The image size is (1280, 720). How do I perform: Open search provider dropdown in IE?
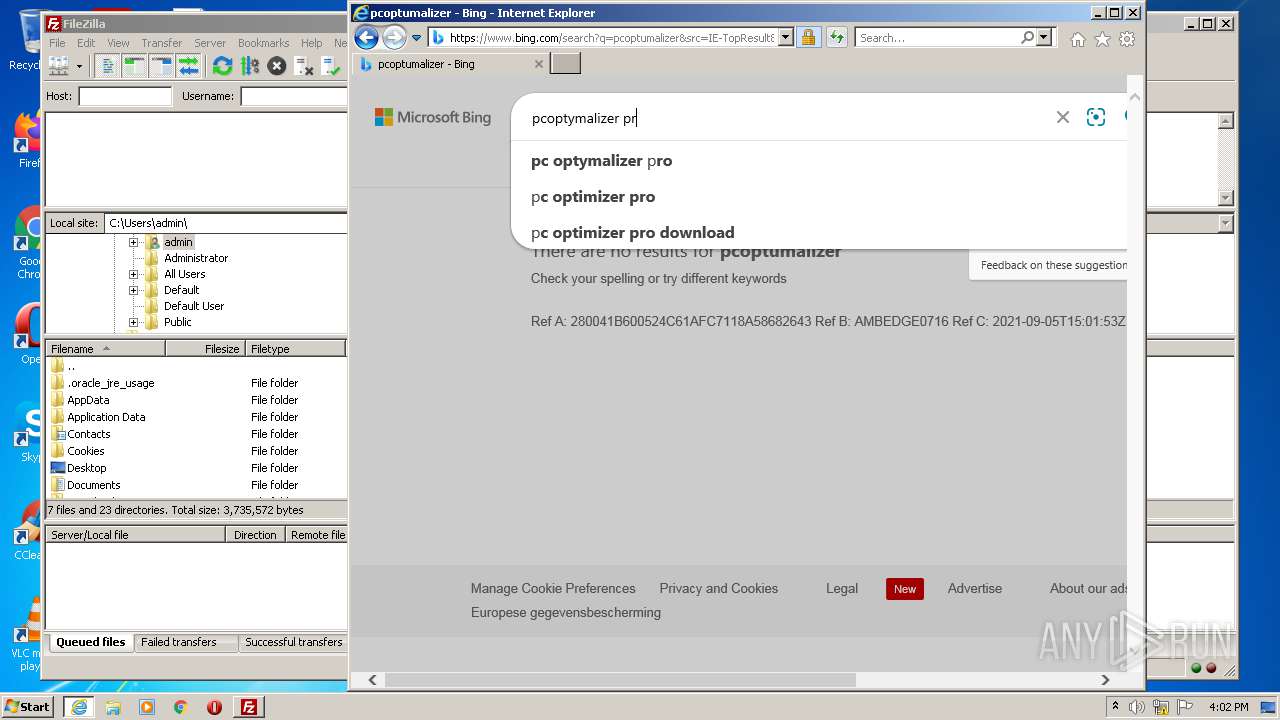(1045, 38)
